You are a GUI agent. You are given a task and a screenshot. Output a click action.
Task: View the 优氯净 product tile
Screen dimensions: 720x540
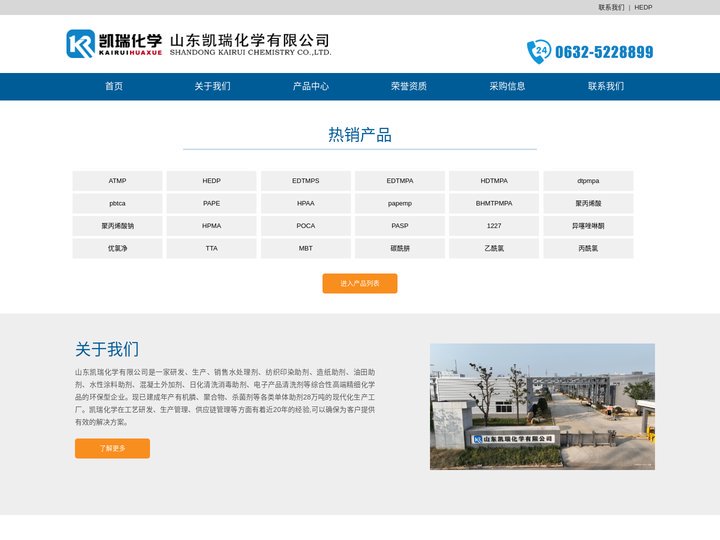(x=118, y=248)
